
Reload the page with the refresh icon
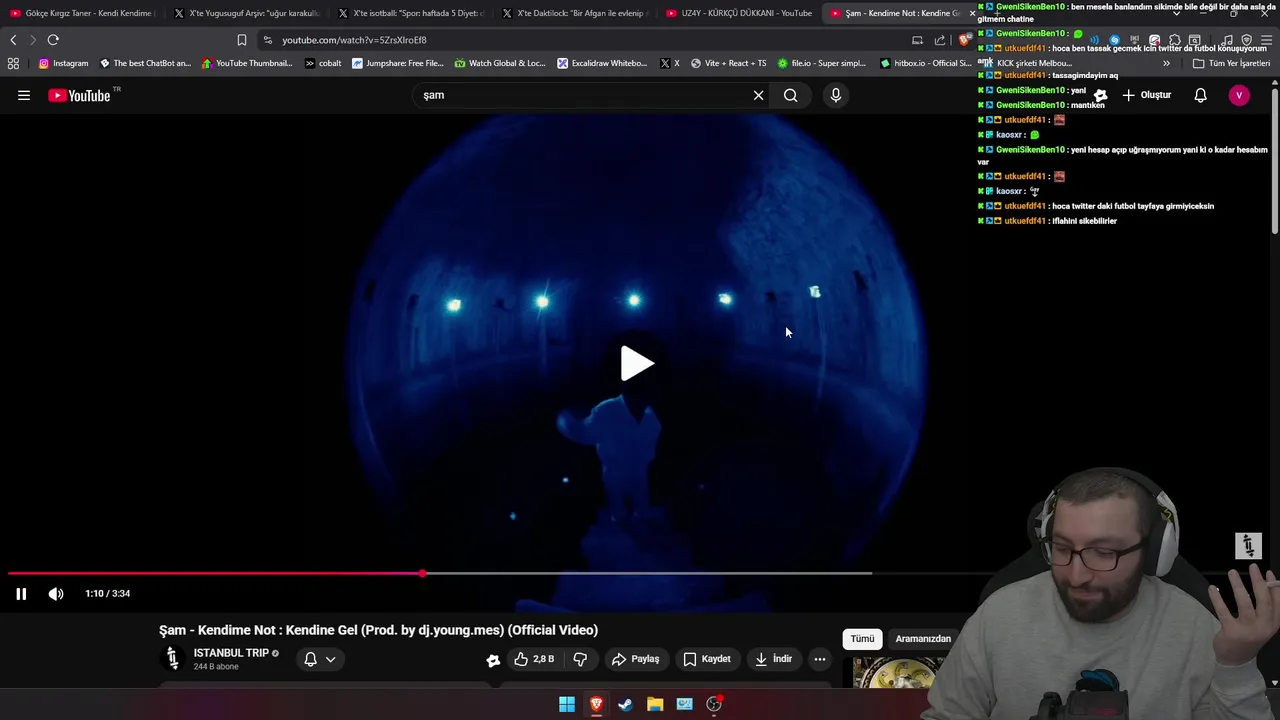(53, 40)
